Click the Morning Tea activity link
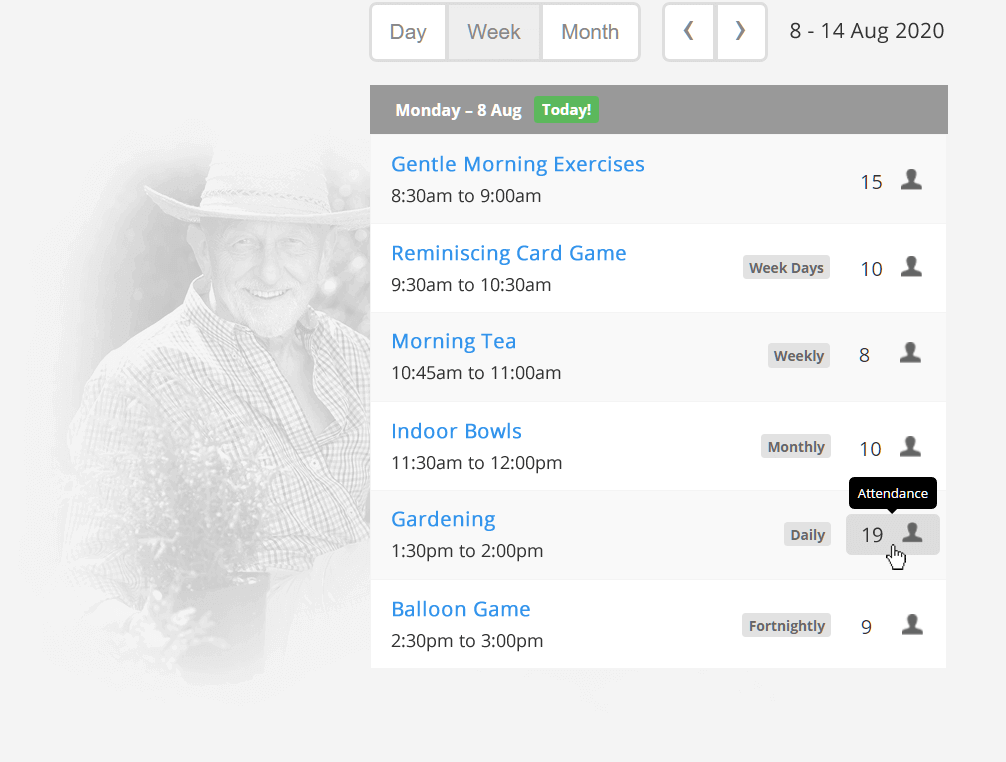Image resolution: width=1006 pixels, height=762 pixels. click(453, 341)
